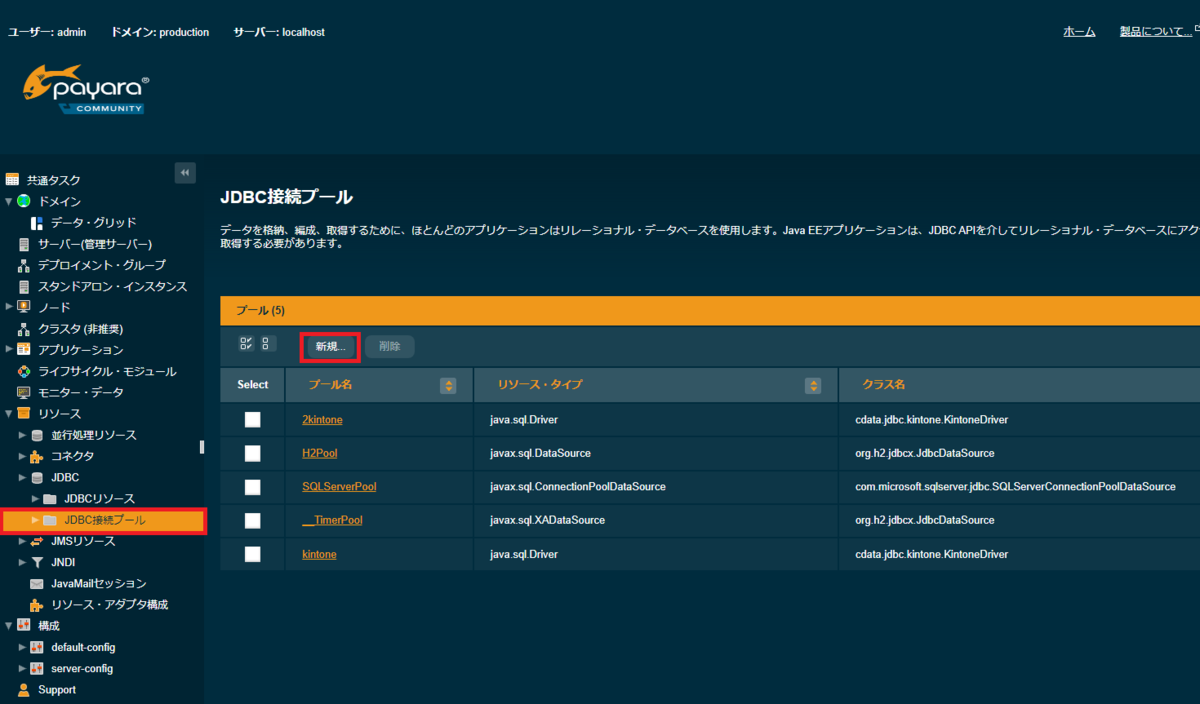Click the JavaMail Sessions envelope icon
This screenshot has width=1200, height=704.
(37, 583)
